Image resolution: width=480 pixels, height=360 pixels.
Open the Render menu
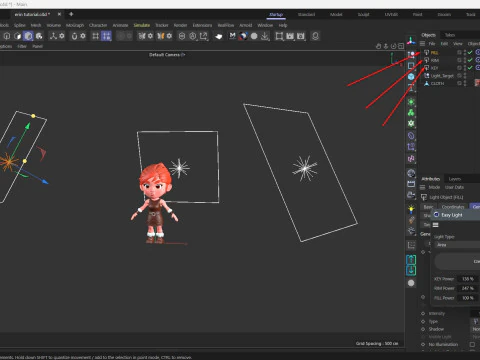click(x=180, y=25)
